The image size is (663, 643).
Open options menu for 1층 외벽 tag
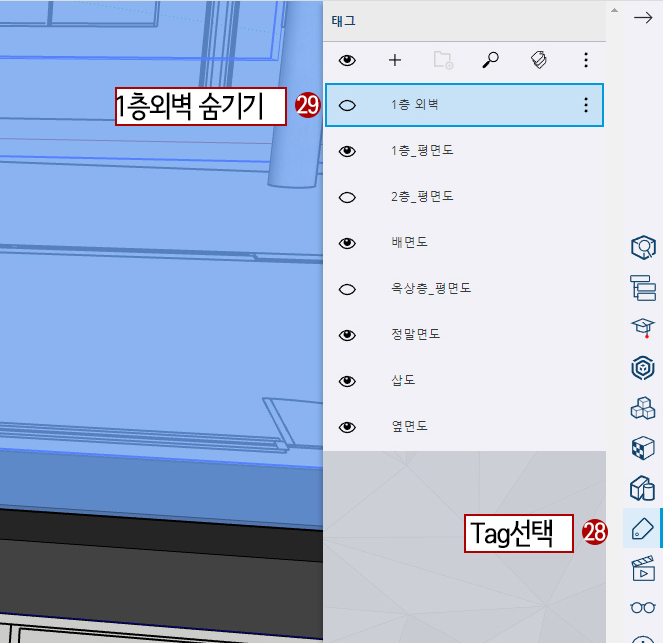[586, 105]
